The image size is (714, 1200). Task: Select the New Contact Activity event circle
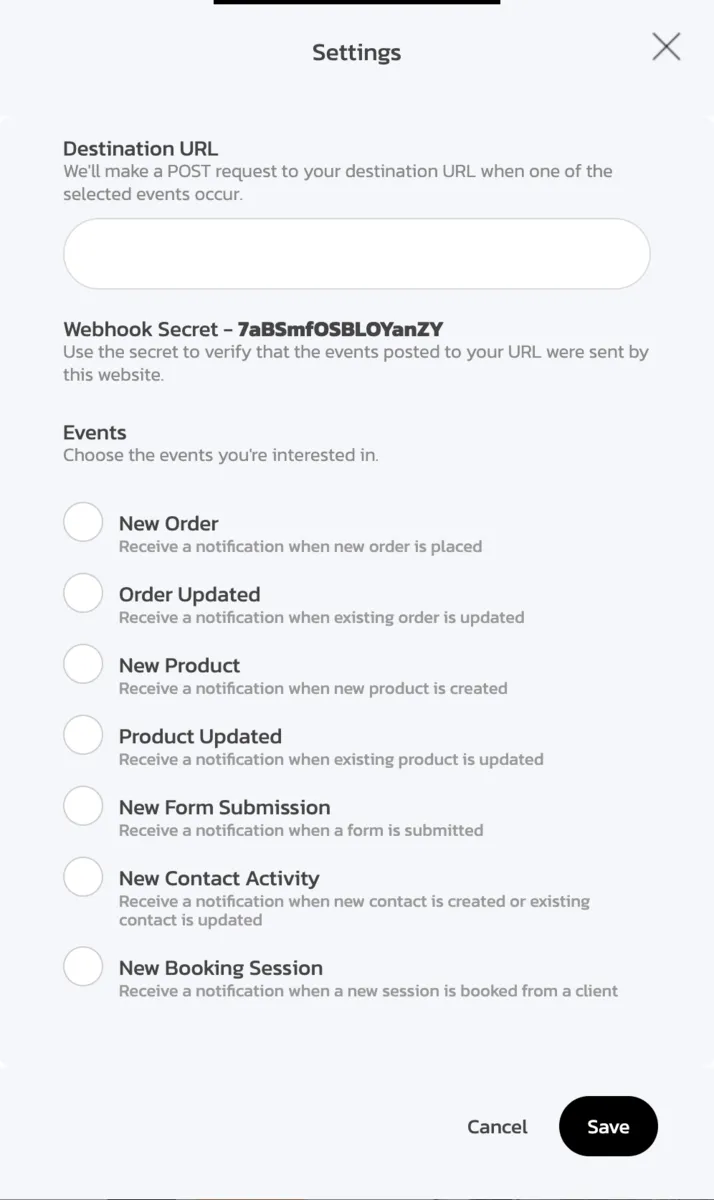coord(83,877)
